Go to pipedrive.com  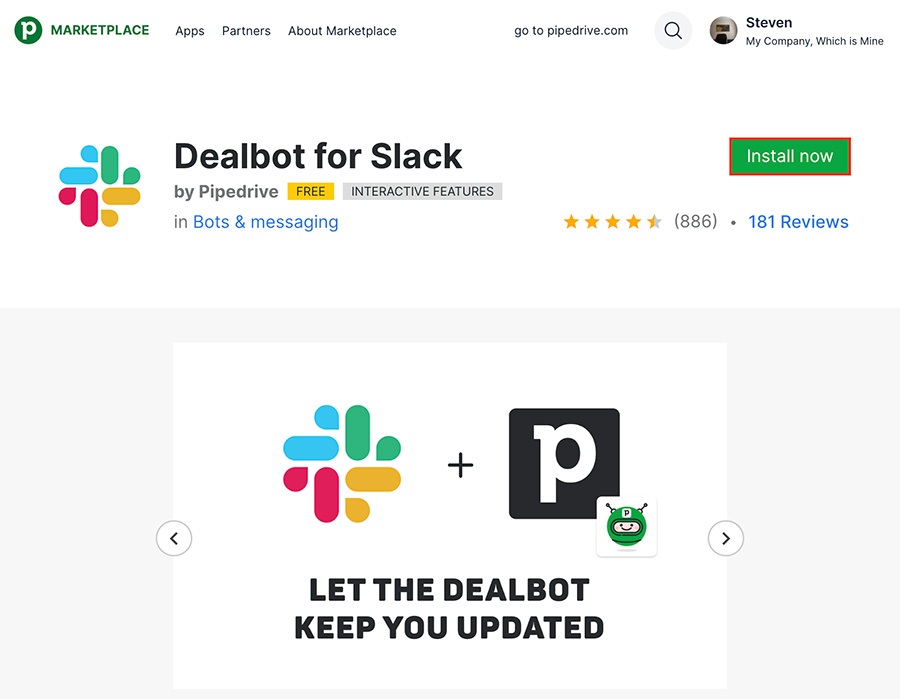tap(570, 31)
